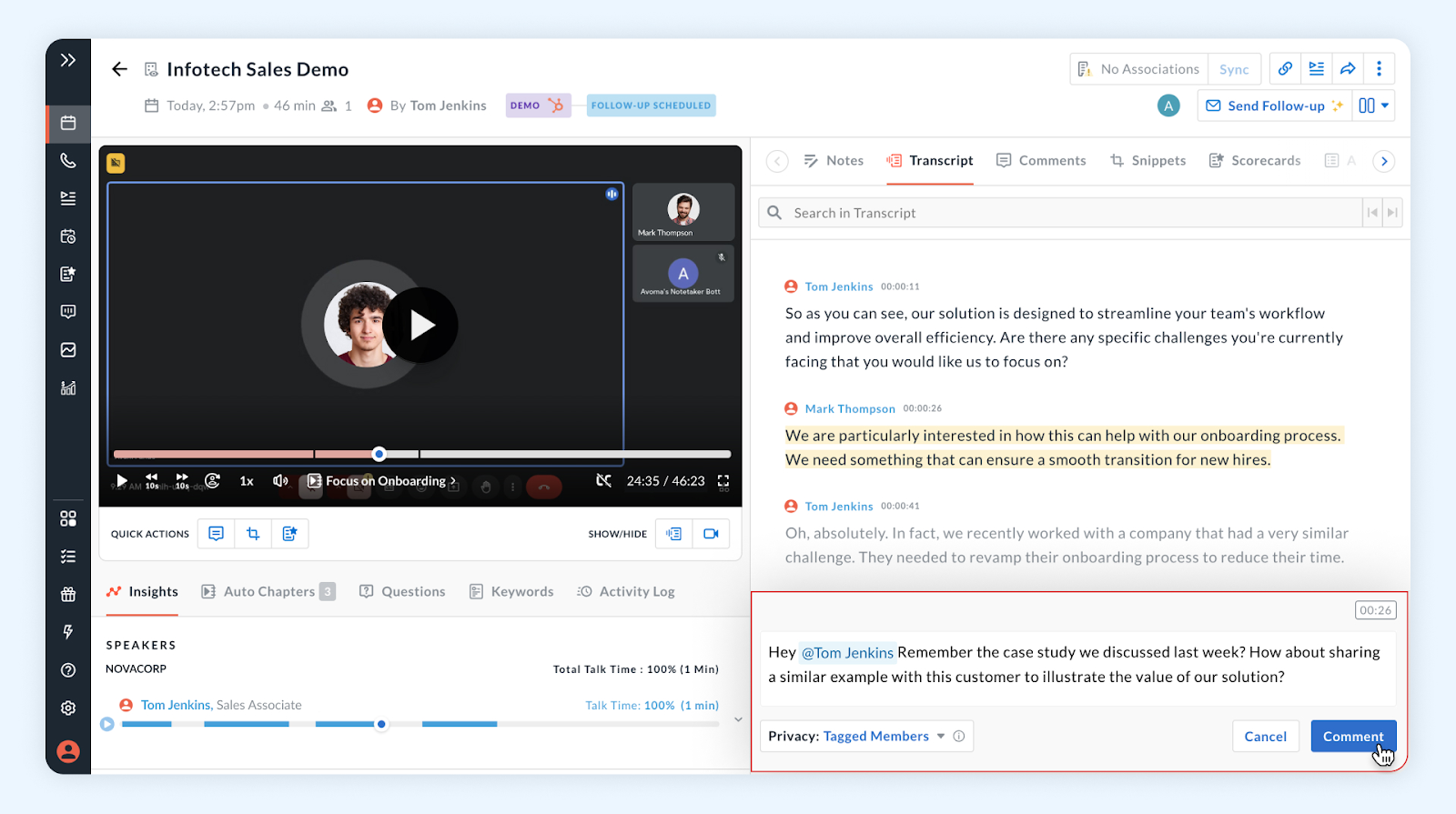
Task: Expand the Focus on Onboarding chapter
Action: click(381, 481)
